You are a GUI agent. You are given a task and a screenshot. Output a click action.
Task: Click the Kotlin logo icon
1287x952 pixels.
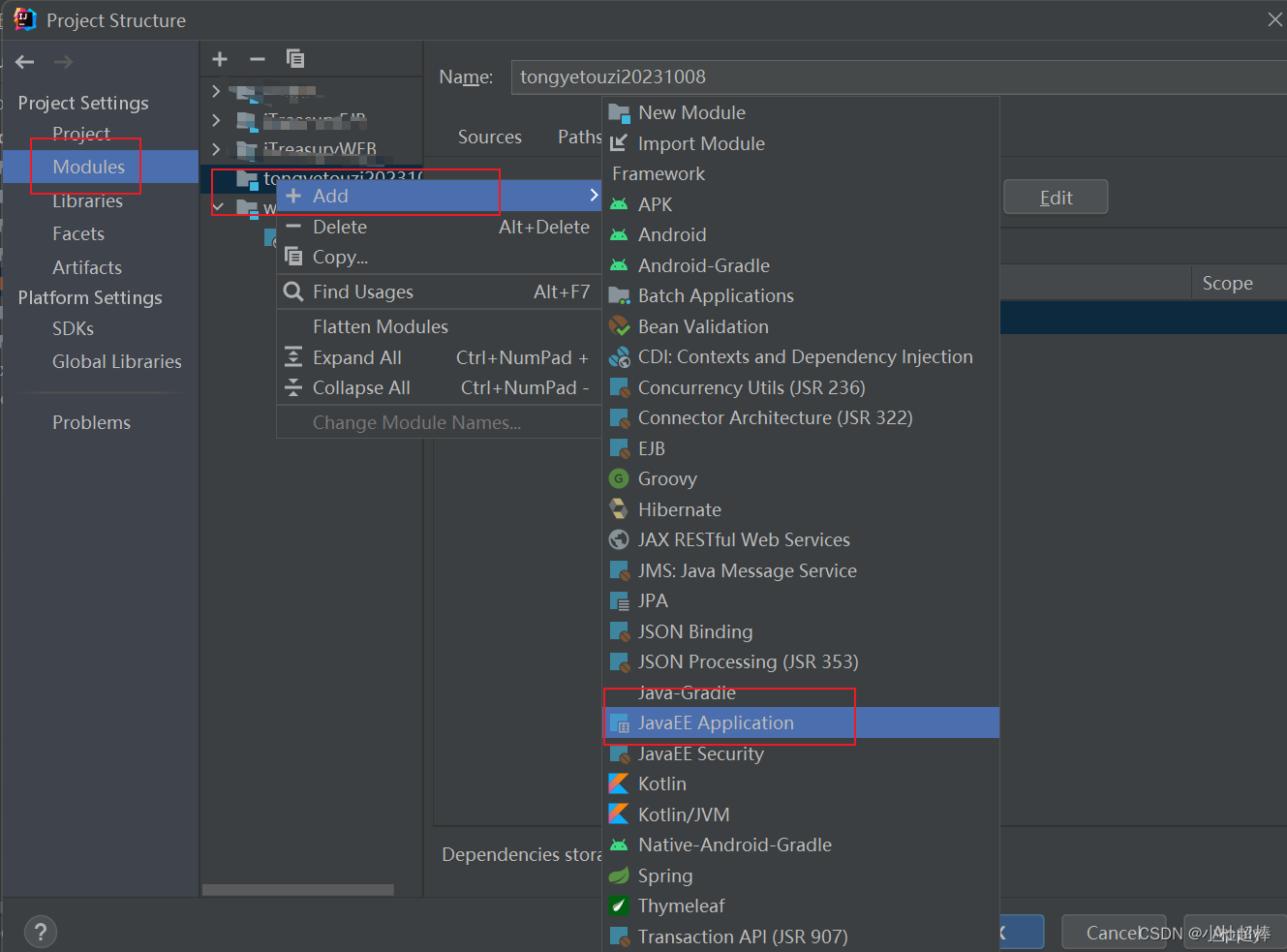(x=619, y=783)
